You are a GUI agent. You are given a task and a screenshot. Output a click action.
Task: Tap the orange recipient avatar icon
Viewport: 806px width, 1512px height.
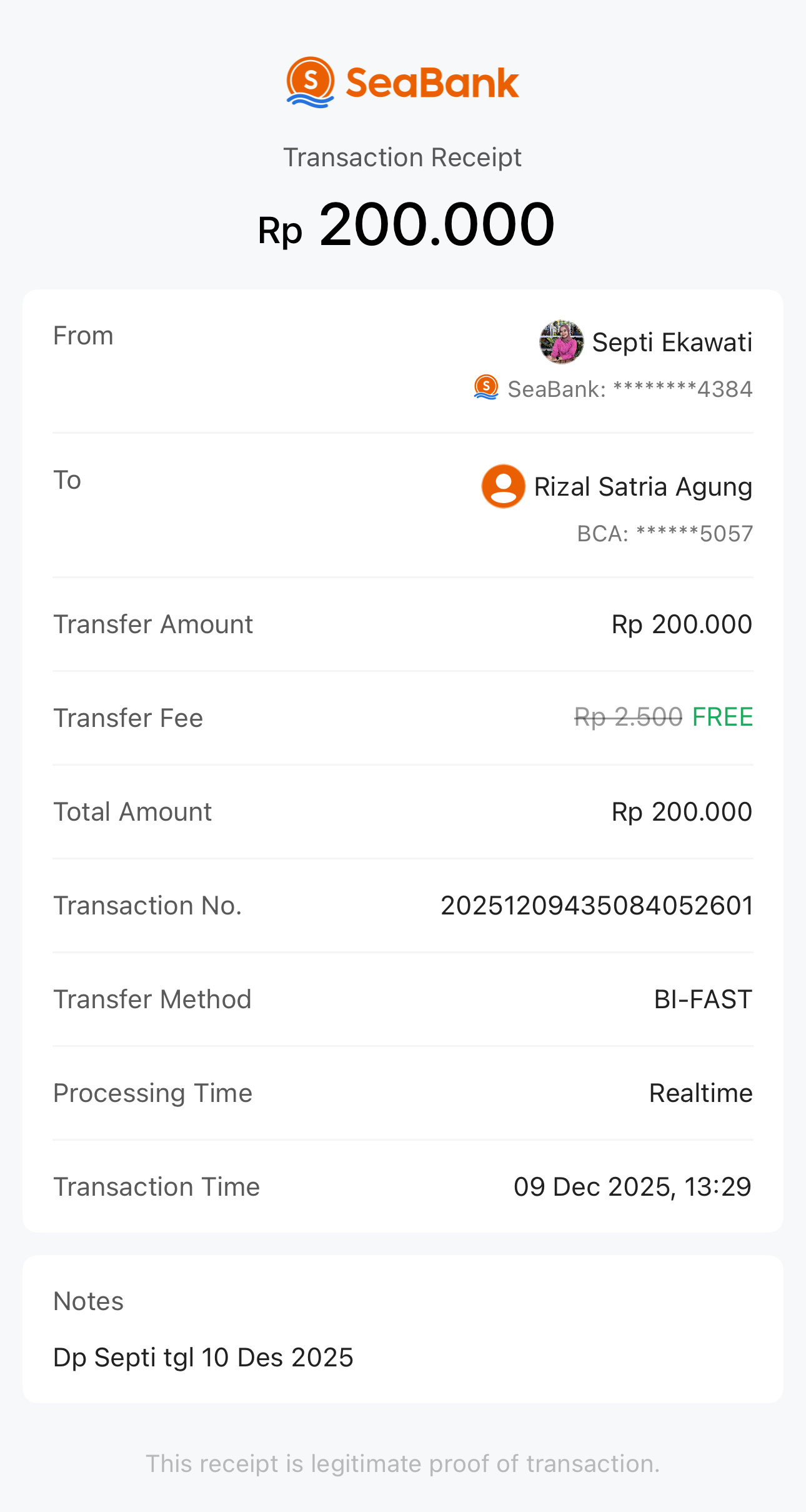click(x=503, y=486)
